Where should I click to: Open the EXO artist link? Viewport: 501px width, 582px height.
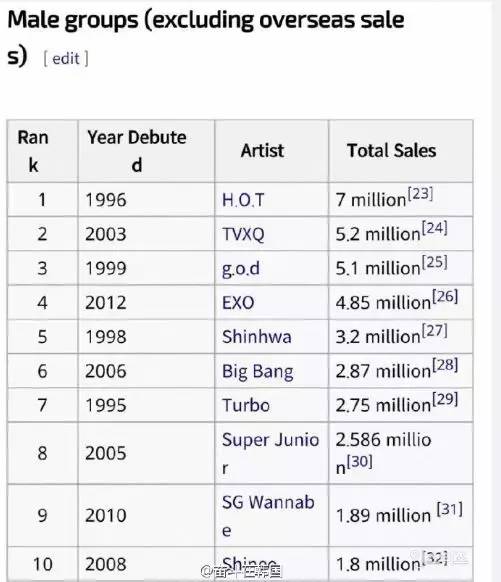coord(238,303)
